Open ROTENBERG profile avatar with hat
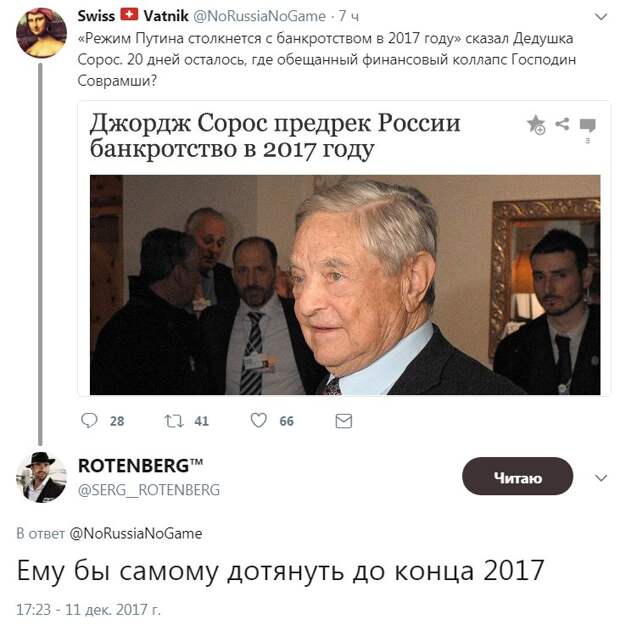The height and width of the screenshot is (625, 620). (41, 477)
